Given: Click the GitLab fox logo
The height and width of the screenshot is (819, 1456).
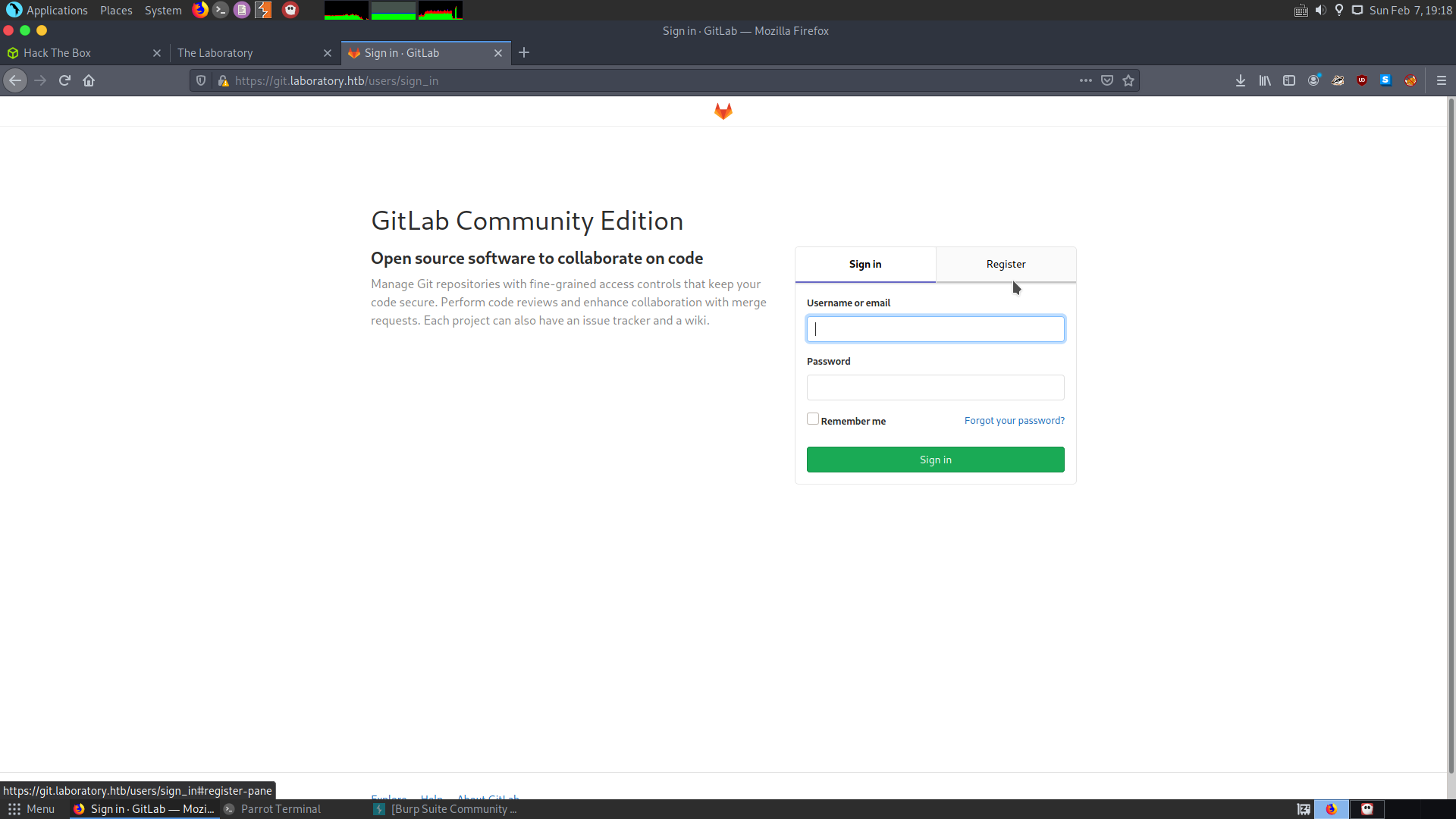Looking at the screenshot, I should click(723, 111).
